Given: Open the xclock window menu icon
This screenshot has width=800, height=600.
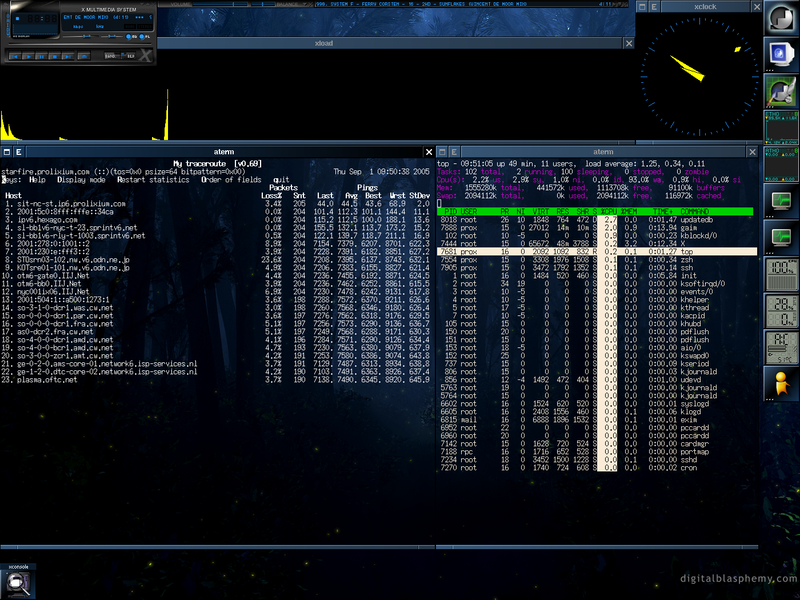Looking at the screenshot, I should click(x=642, y=7).
